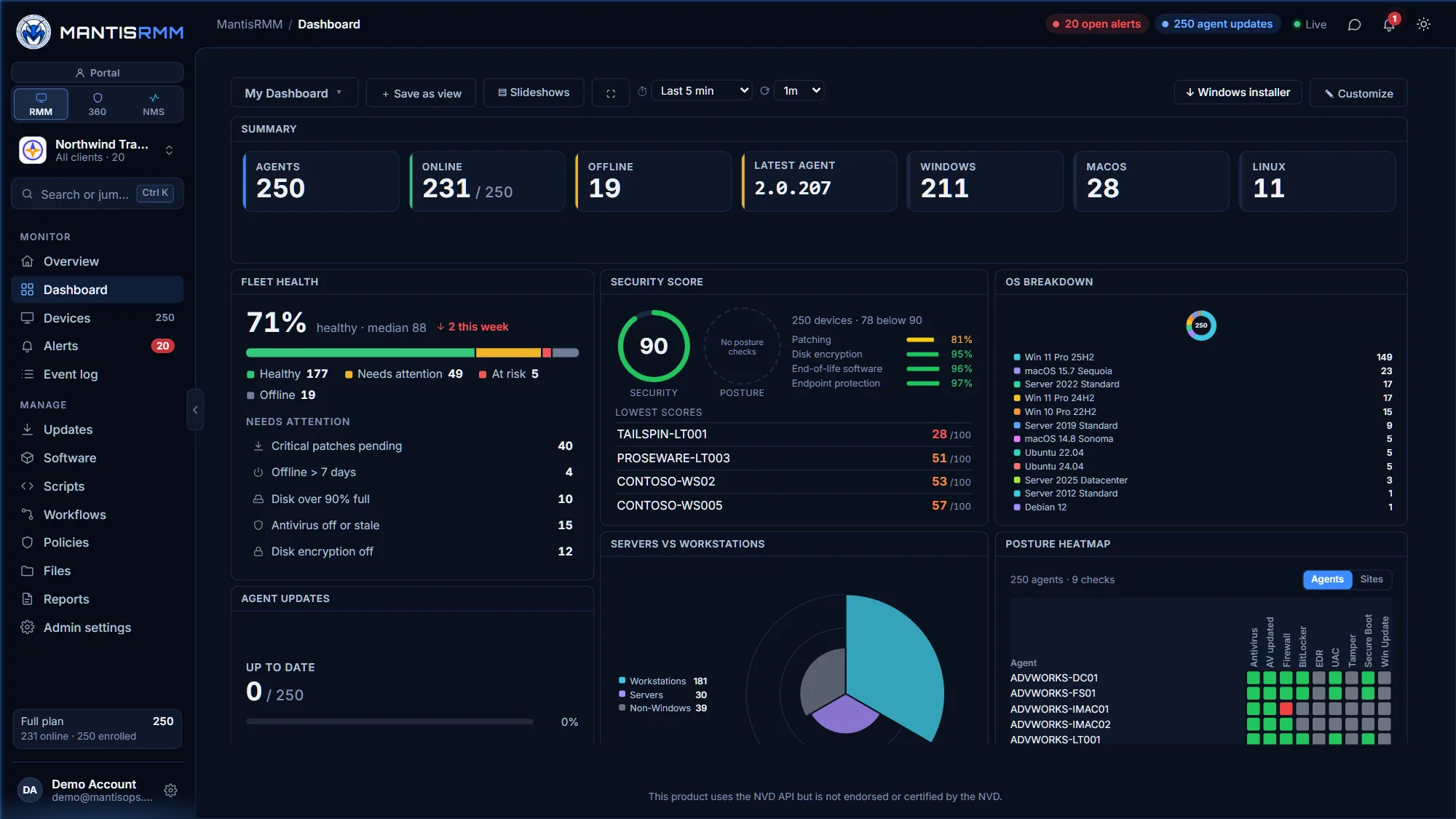Open the My Dashboard dropdown
1456x819 pixels.
coord(294,93)
